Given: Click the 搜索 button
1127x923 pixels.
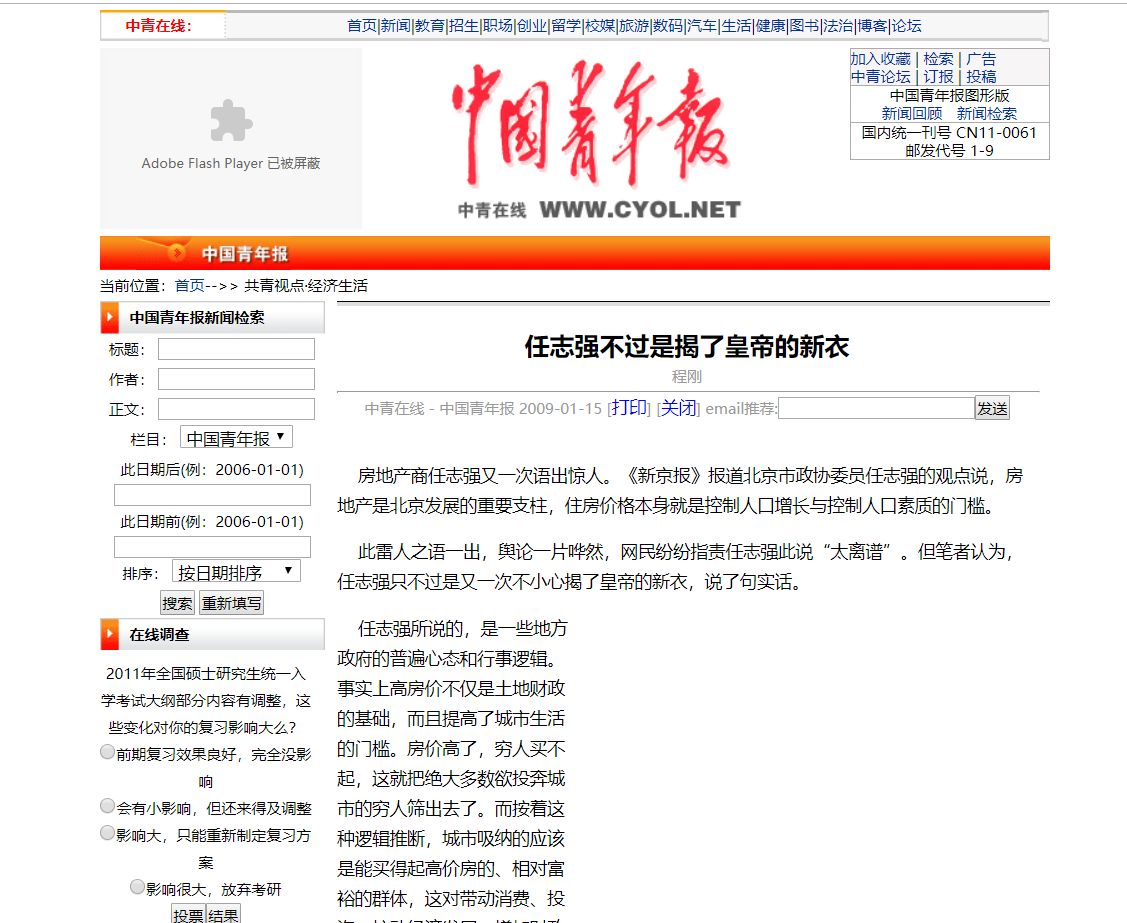Looking at the screenshot, I should 177,602.
